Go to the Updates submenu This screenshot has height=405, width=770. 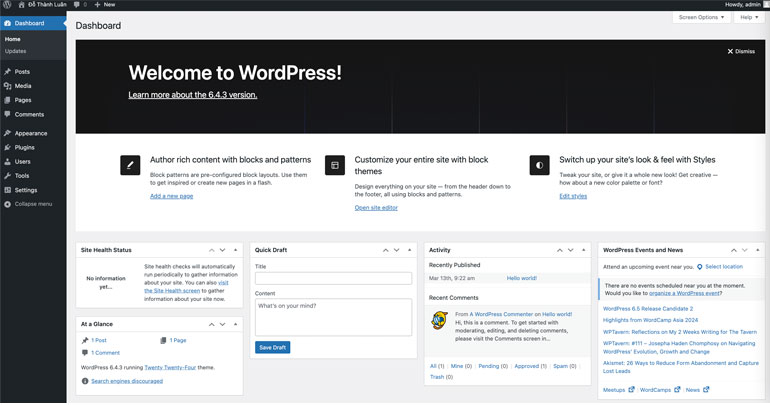tap(16, 51)
